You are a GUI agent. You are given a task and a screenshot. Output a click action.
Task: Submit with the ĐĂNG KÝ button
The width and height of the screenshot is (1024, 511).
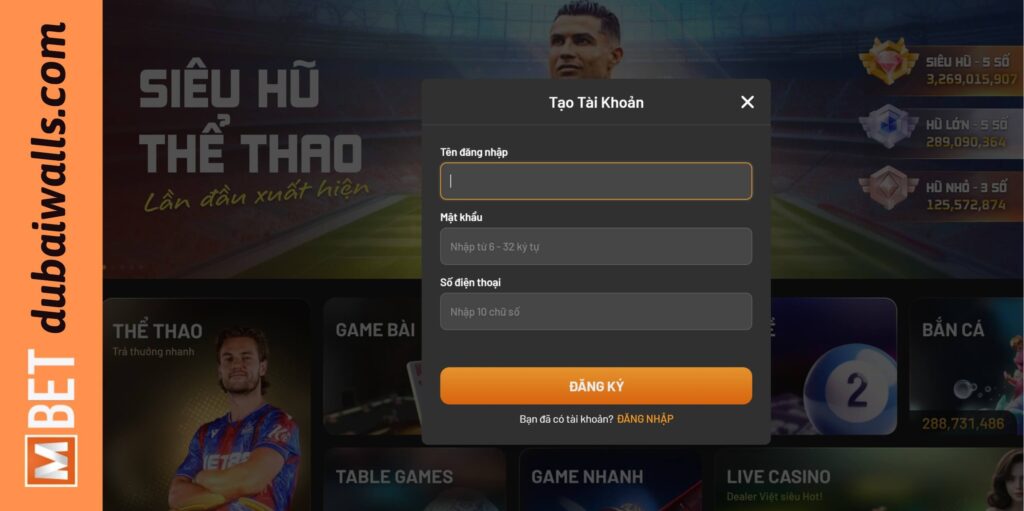pos(596,386)
